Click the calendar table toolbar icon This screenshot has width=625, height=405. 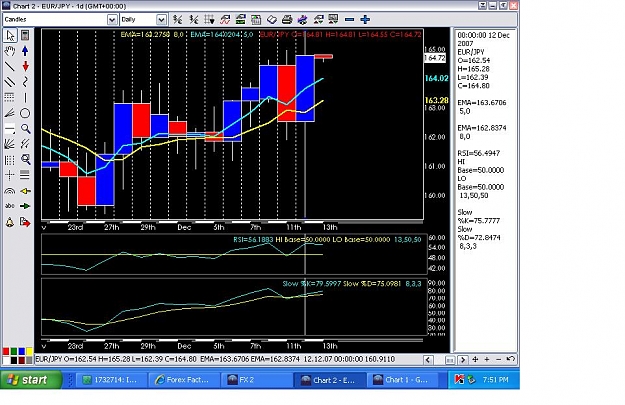pyautogui.click(x=256, y=19)
